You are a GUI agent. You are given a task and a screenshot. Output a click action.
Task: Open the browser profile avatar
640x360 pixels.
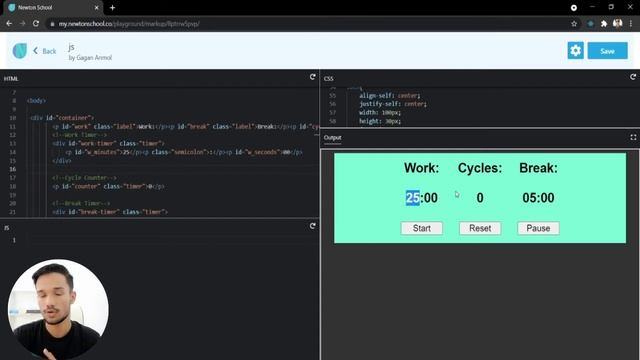click(x=618, y=23)
